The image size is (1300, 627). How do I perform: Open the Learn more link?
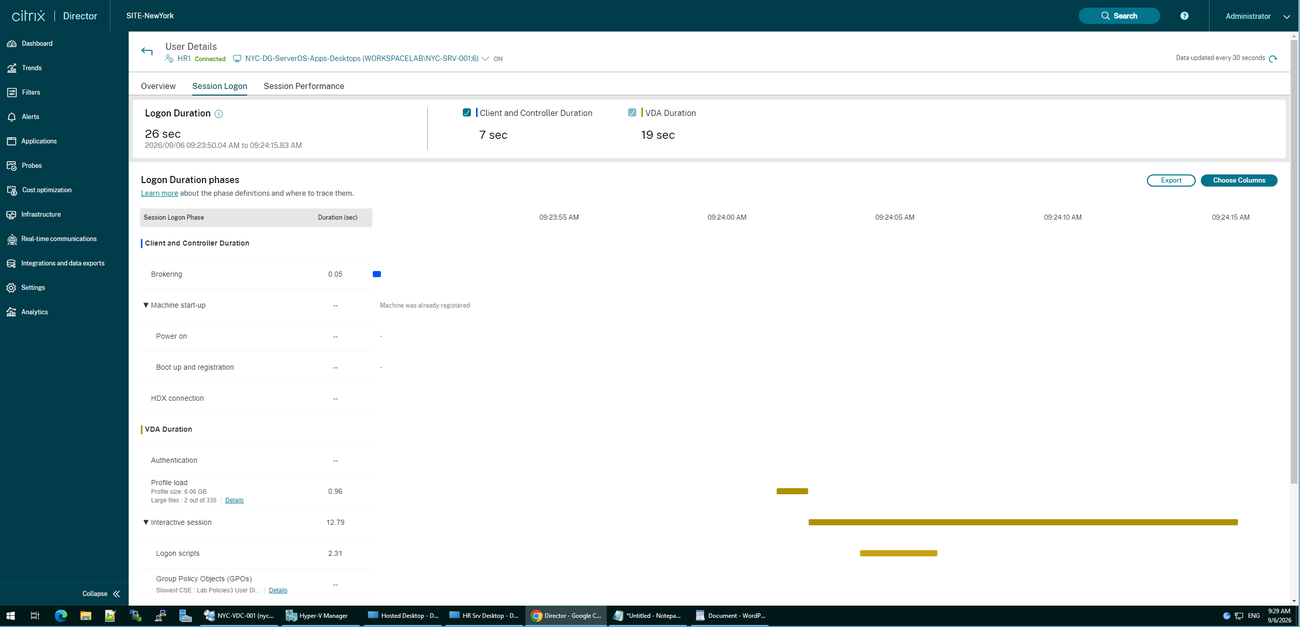tap(159, 193)
